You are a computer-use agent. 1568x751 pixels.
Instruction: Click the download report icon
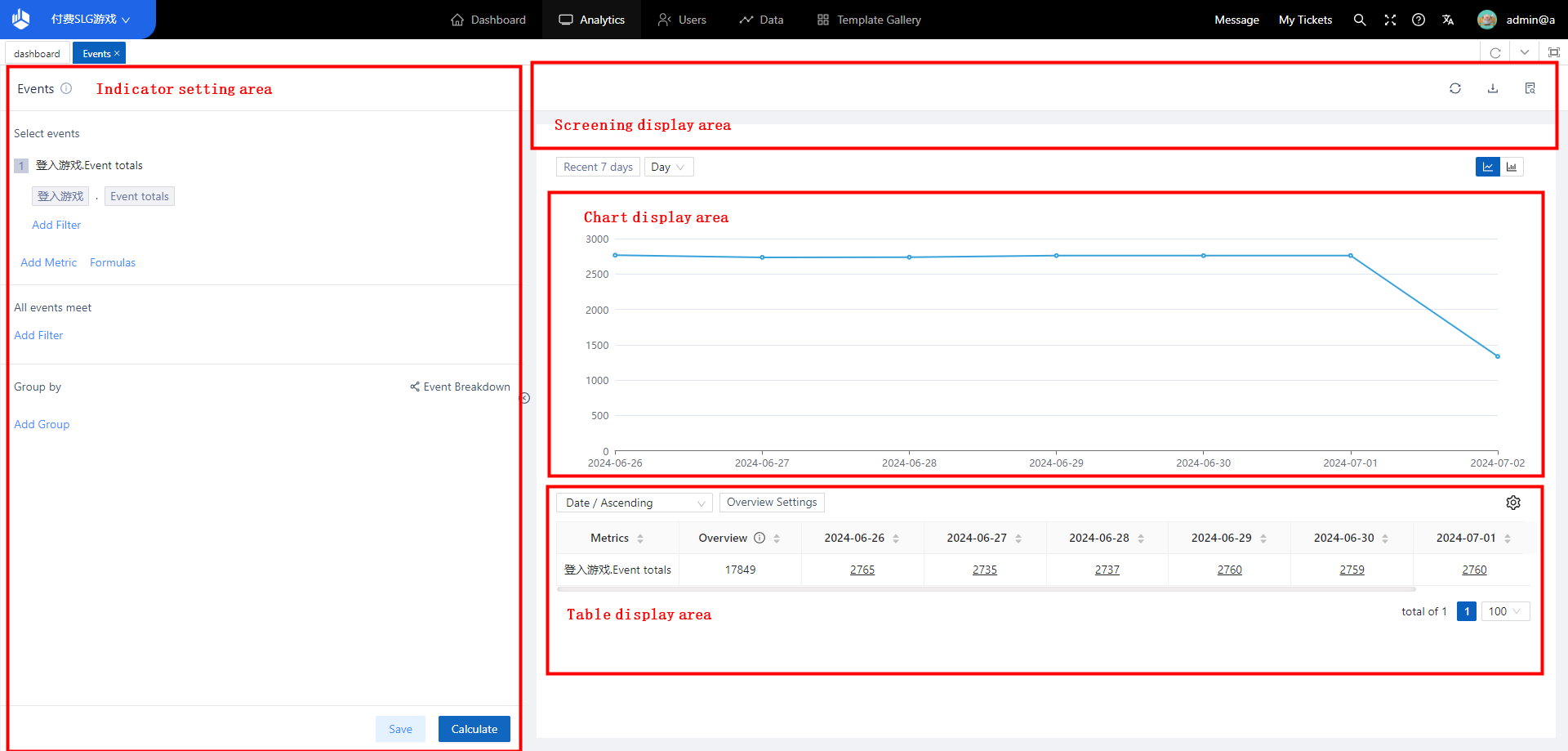coord(1492,88)
